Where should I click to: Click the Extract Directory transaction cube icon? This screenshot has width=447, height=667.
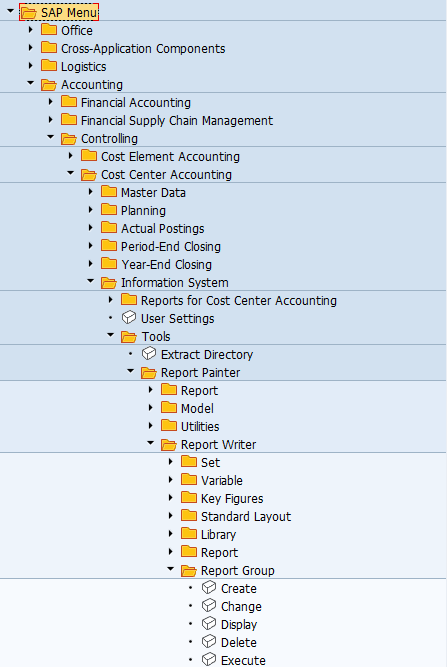[x=149, y=353]
